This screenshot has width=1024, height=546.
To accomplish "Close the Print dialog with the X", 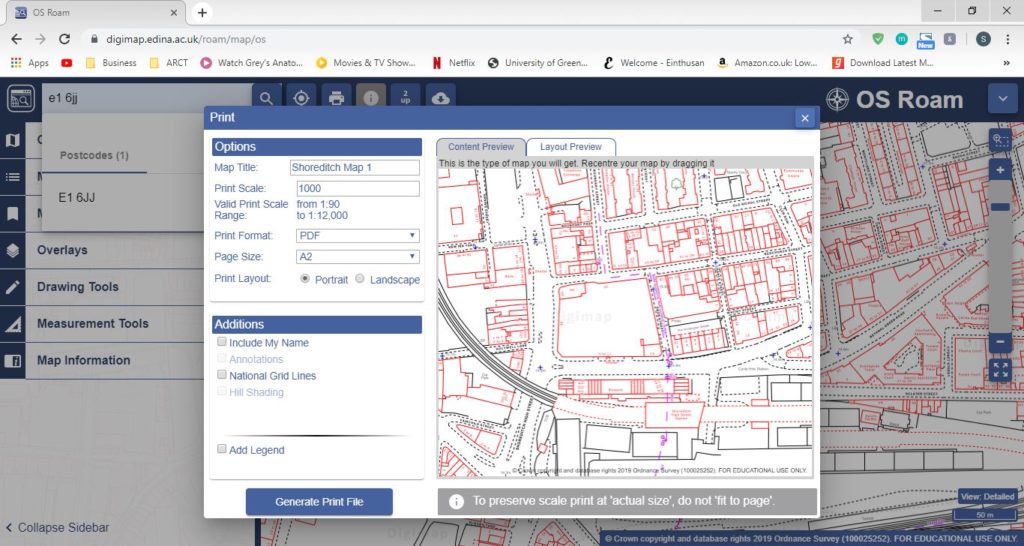I will point(805,118).
